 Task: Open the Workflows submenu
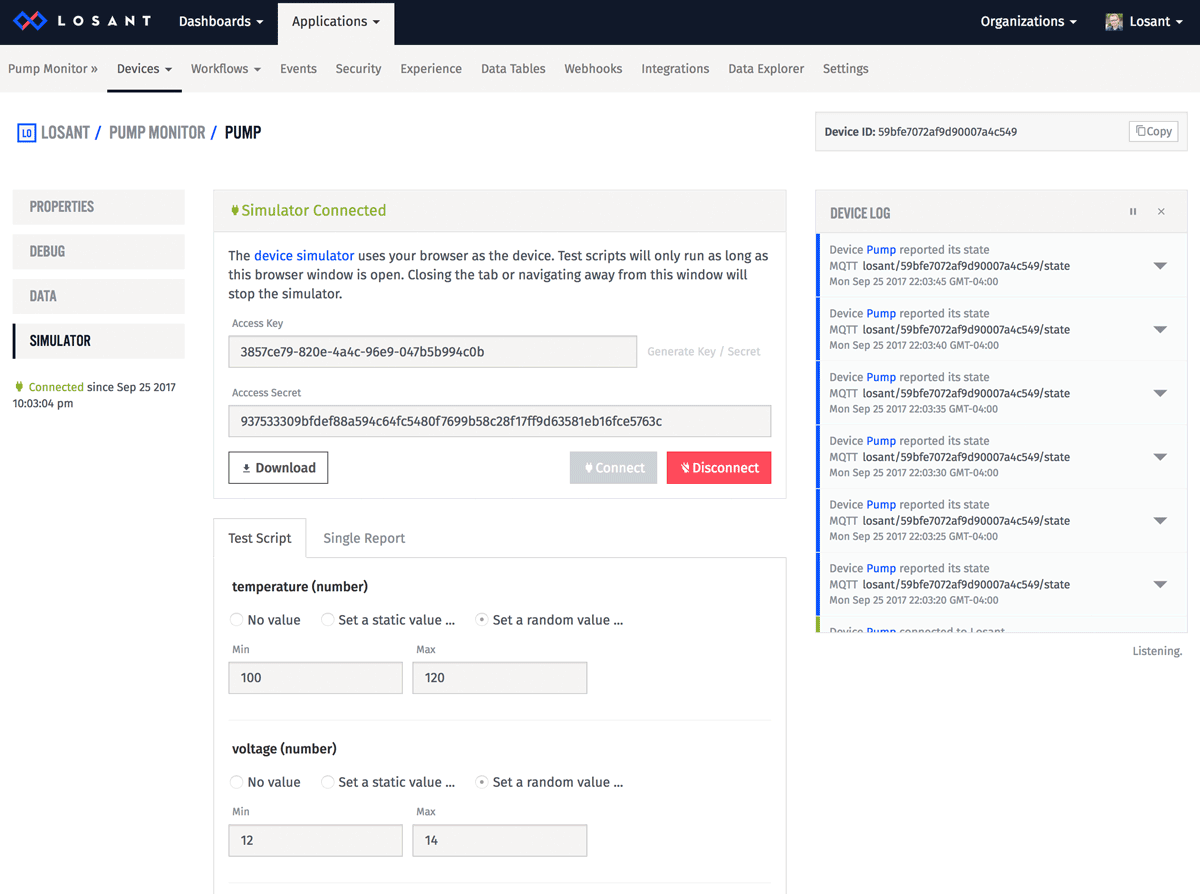pyautogui.click(x=226, y=69)
